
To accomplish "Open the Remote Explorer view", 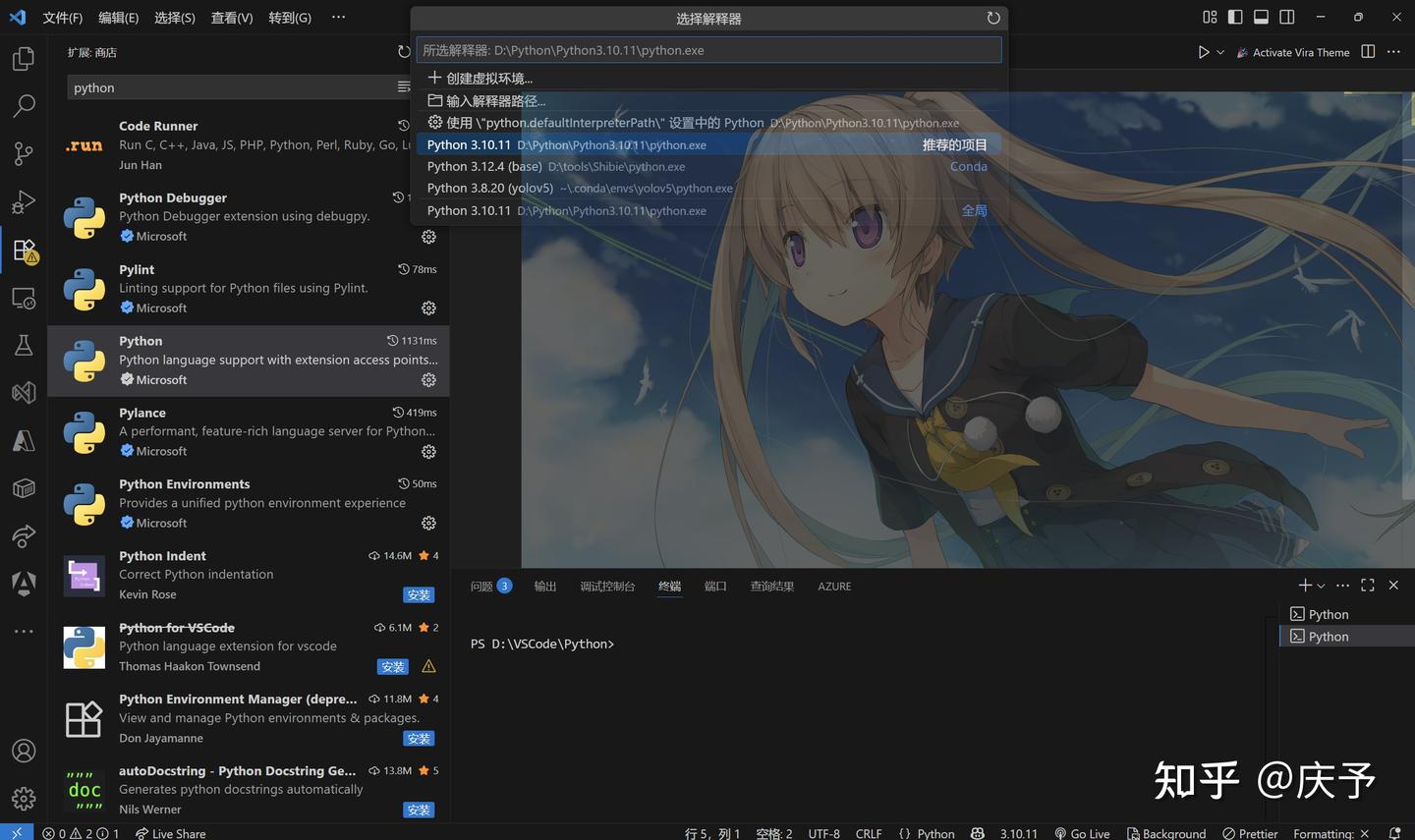I will (x=24, y=298).
